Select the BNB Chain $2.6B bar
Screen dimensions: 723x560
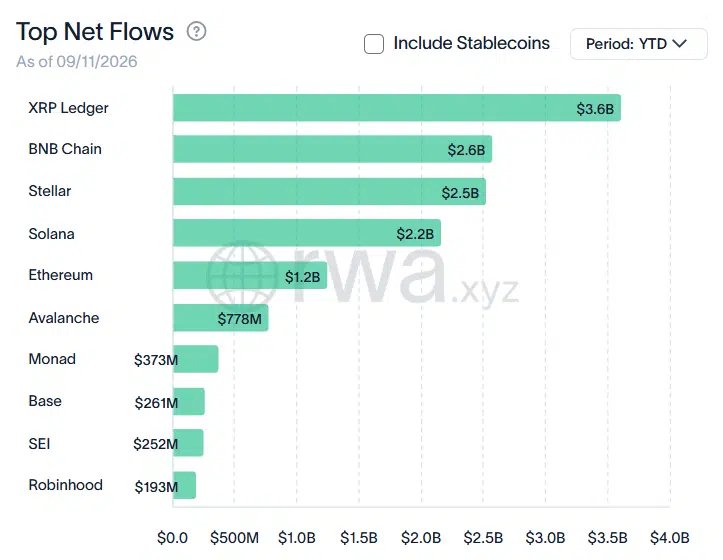tap(332, 149)
